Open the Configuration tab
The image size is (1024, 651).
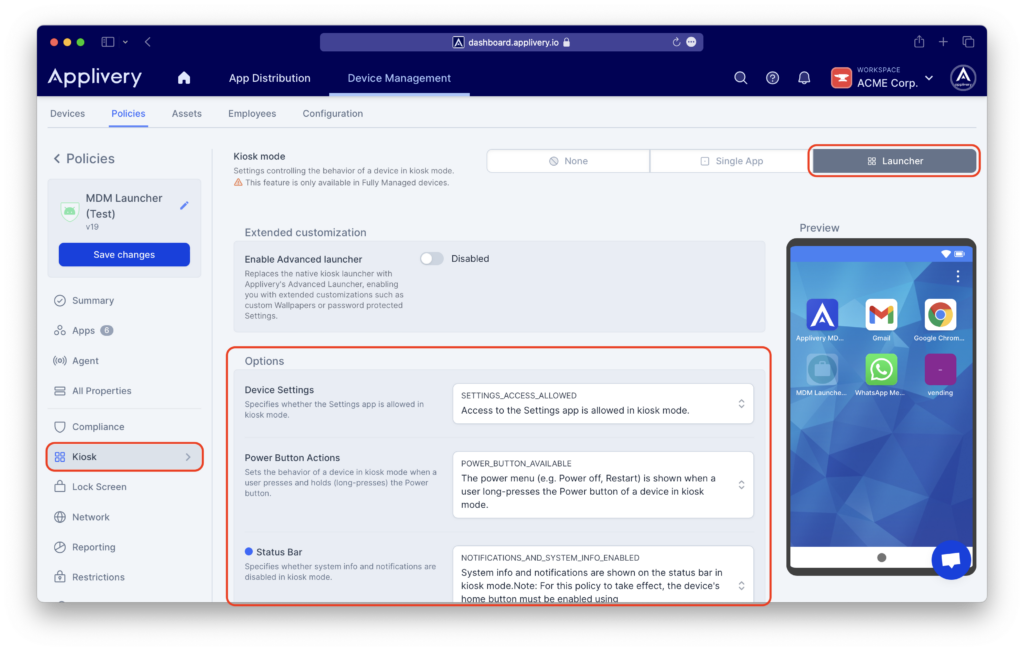coord(332,114)
